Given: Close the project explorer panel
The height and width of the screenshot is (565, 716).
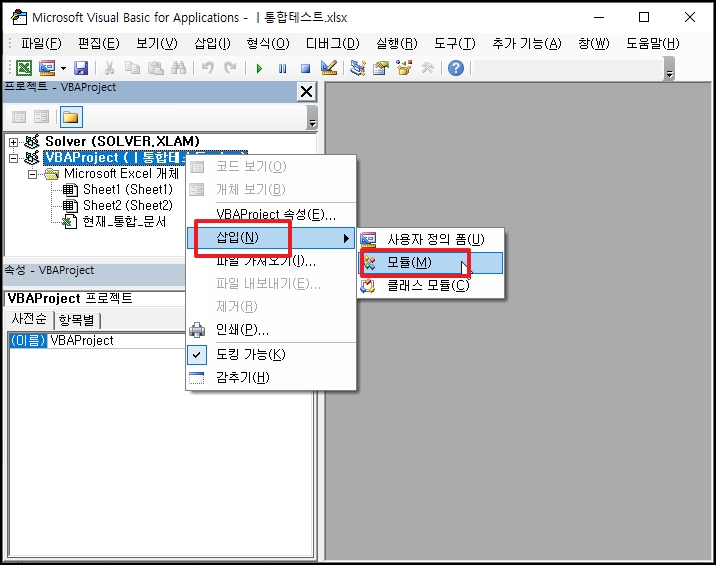Looking at the screenshot, I should click(306, 92).
